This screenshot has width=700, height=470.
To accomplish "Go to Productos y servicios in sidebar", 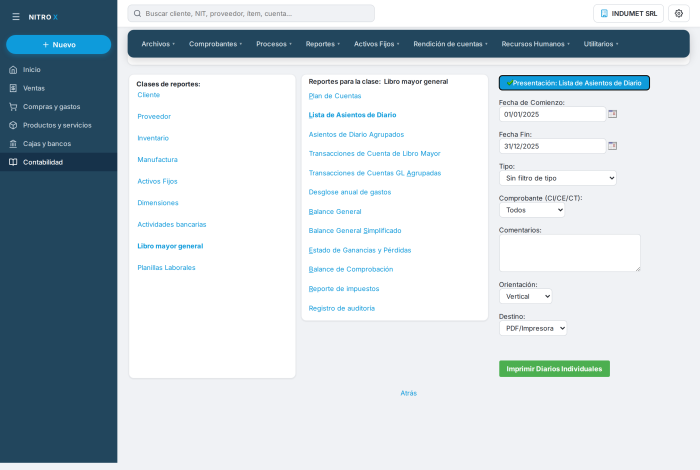I will coord(58,125).
